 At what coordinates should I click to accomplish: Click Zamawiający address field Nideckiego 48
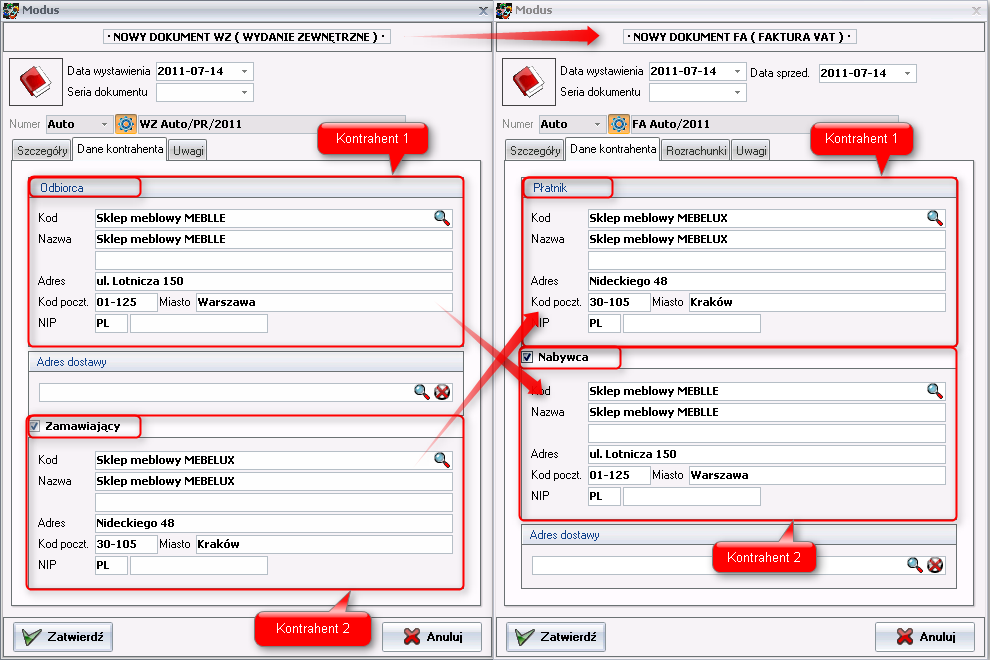tap(273, 523)
